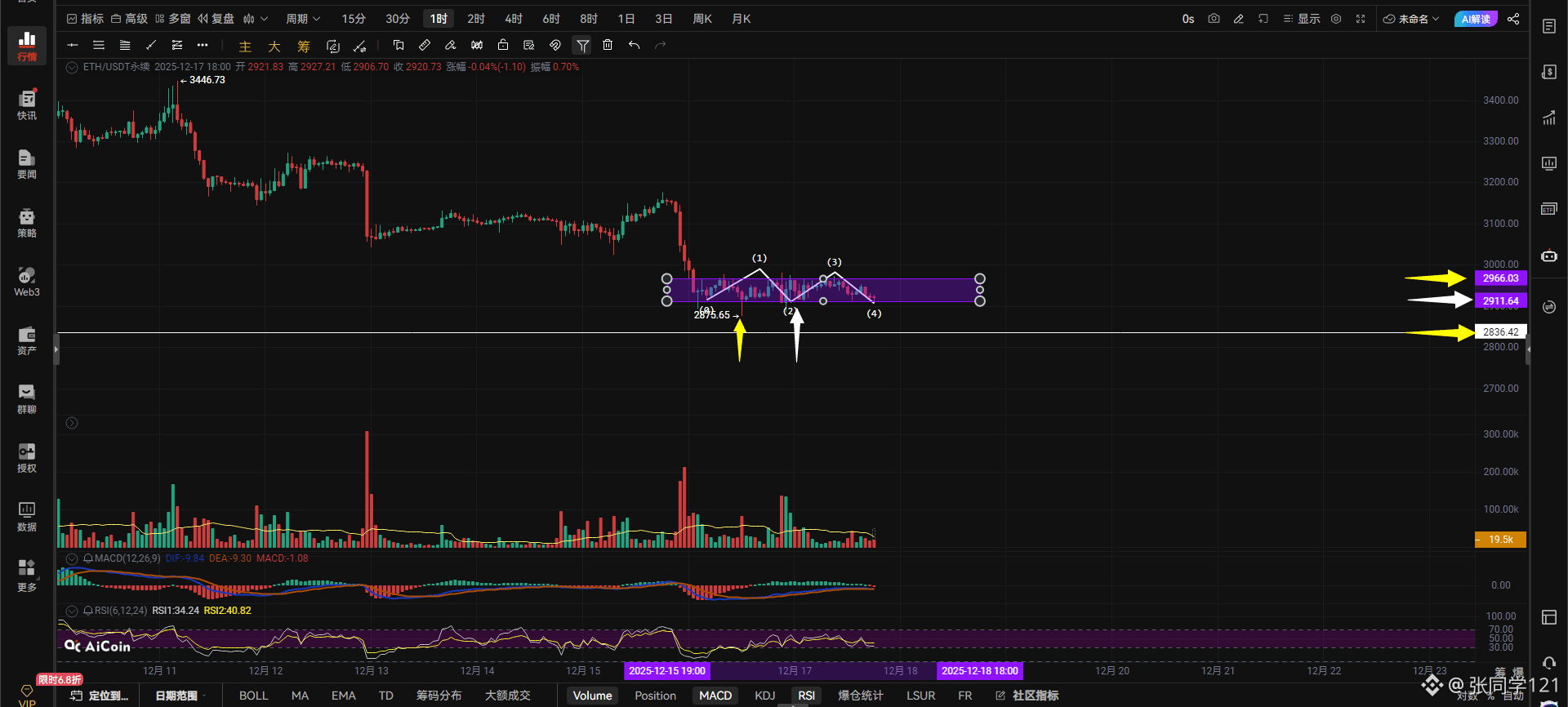The image size is (1568, 707).
Task: Click the pencil edit icon in top bar
Action: pyautogui.click(x=1238, y=18)
